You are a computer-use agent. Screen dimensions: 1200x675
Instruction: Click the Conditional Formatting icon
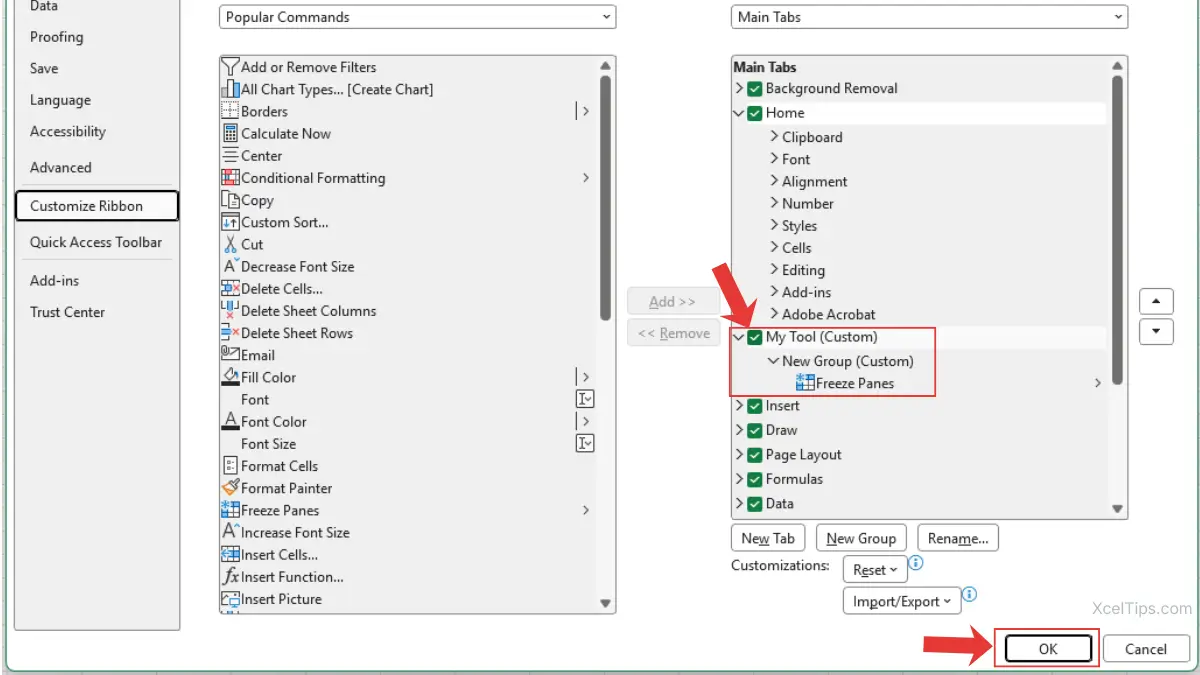230,178
